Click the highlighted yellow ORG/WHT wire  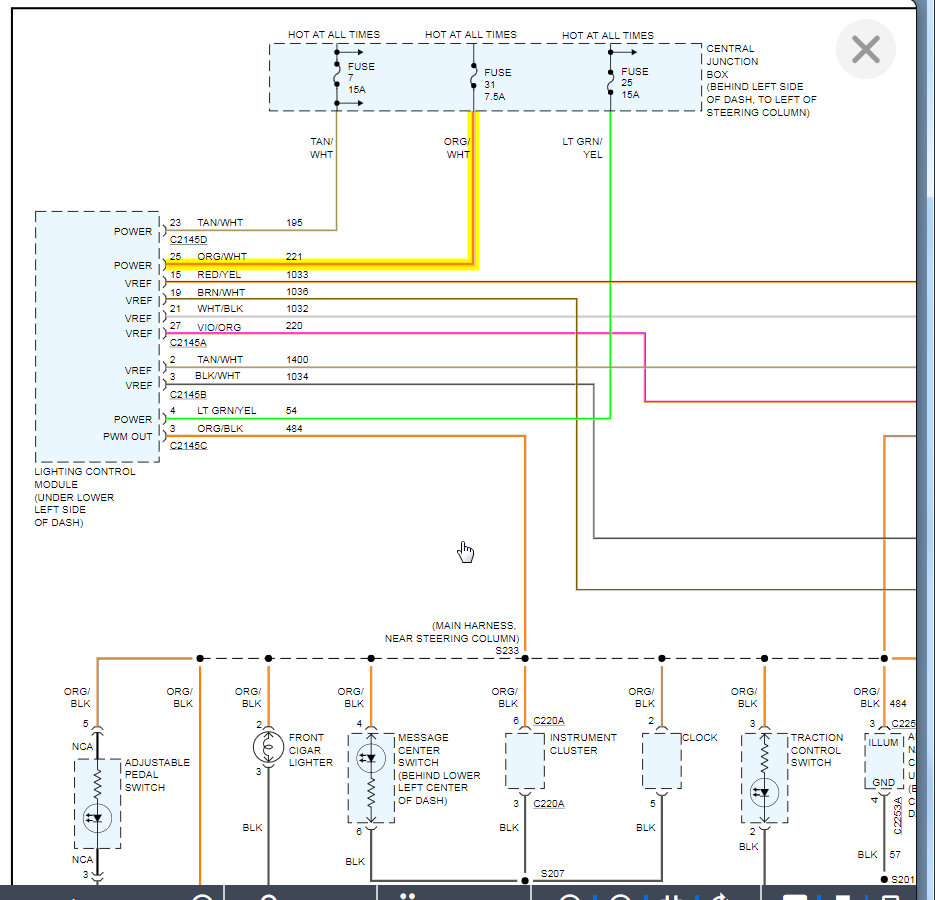[x=473, y=191]
